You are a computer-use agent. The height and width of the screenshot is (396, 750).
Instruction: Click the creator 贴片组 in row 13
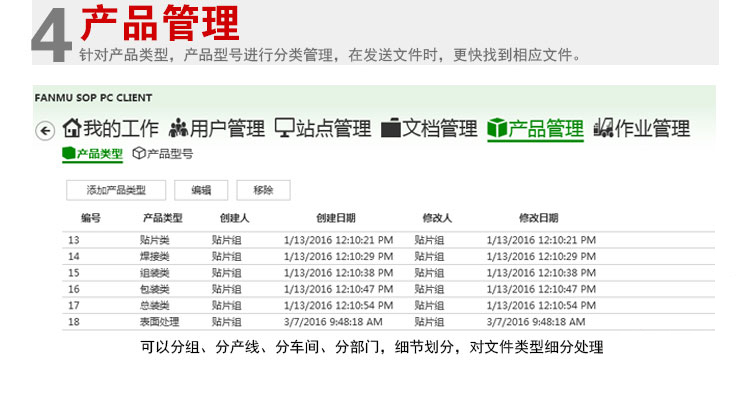(227, 240)
